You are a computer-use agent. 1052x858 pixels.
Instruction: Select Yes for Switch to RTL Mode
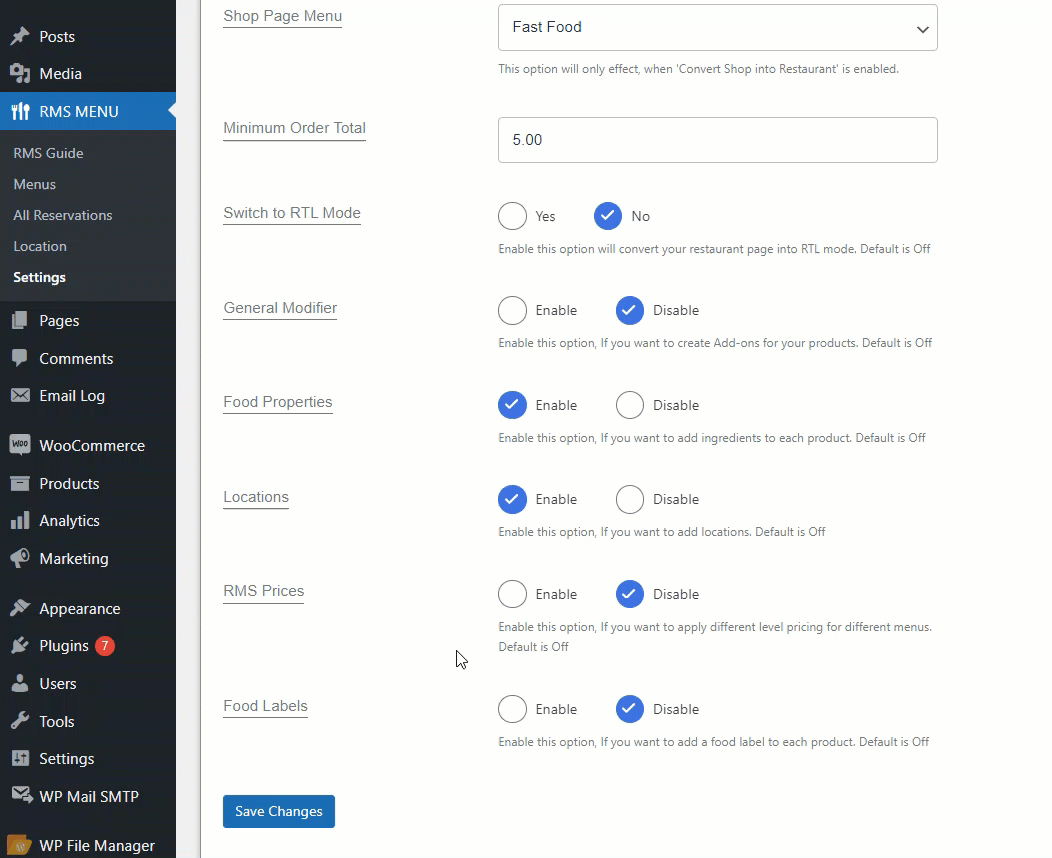513,216
